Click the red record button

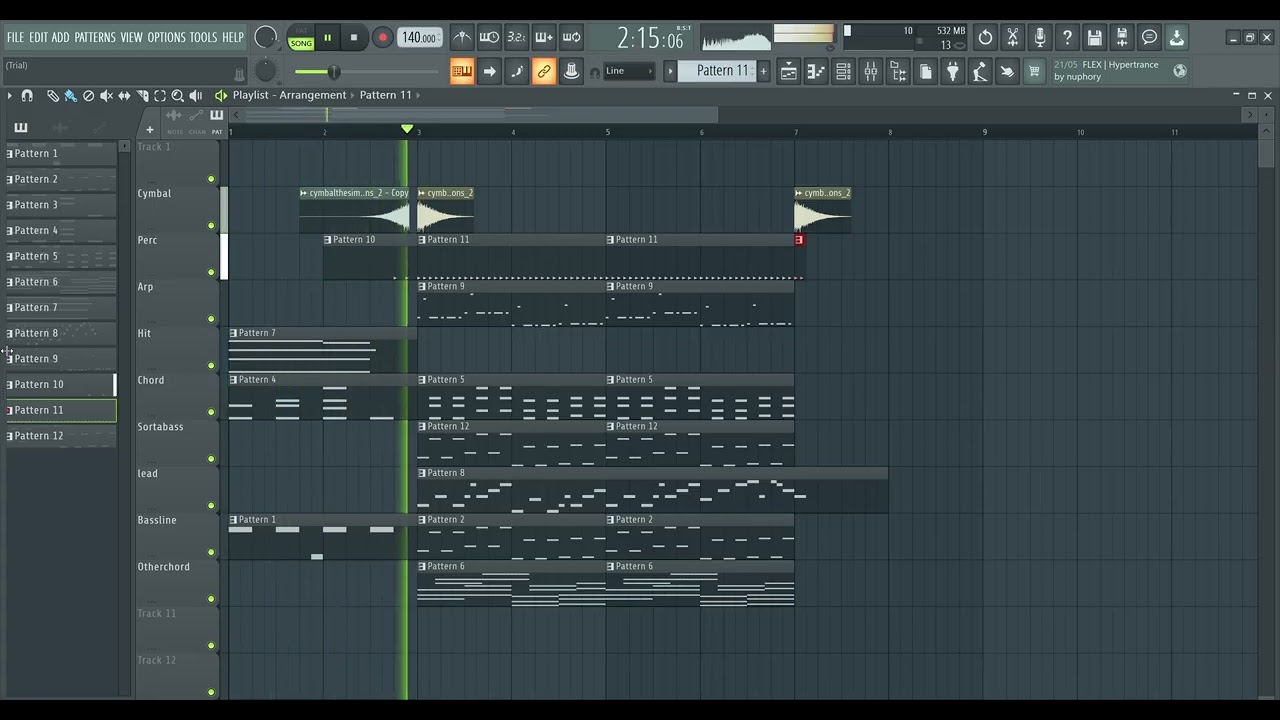(x=382, y=38)
